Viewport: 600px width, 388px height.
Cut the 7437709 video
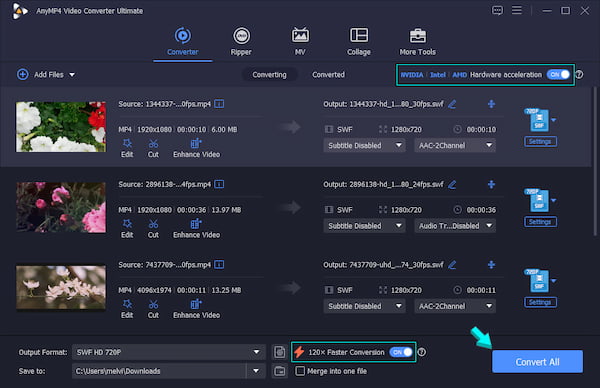153,309
